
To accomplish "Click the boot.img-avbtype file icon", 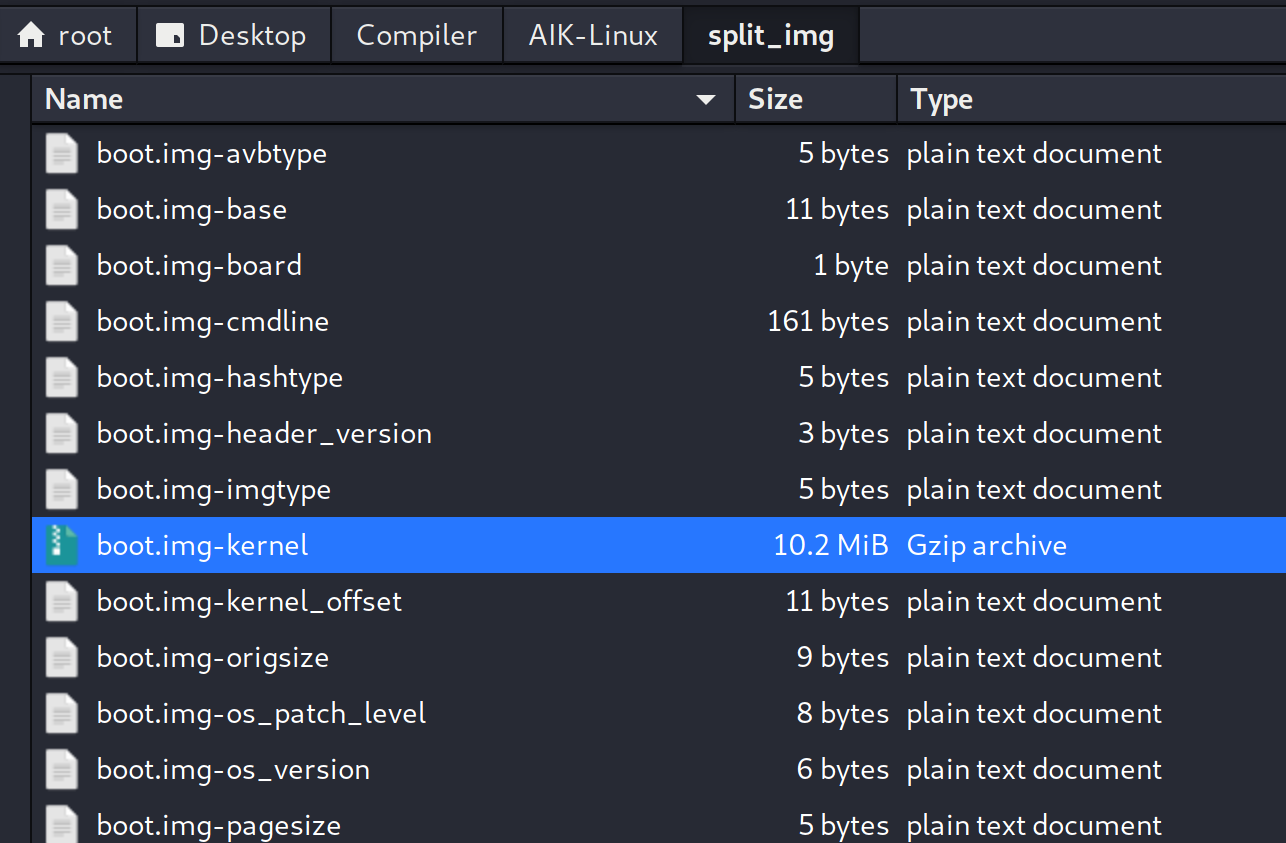I will (x=62, y=154).
